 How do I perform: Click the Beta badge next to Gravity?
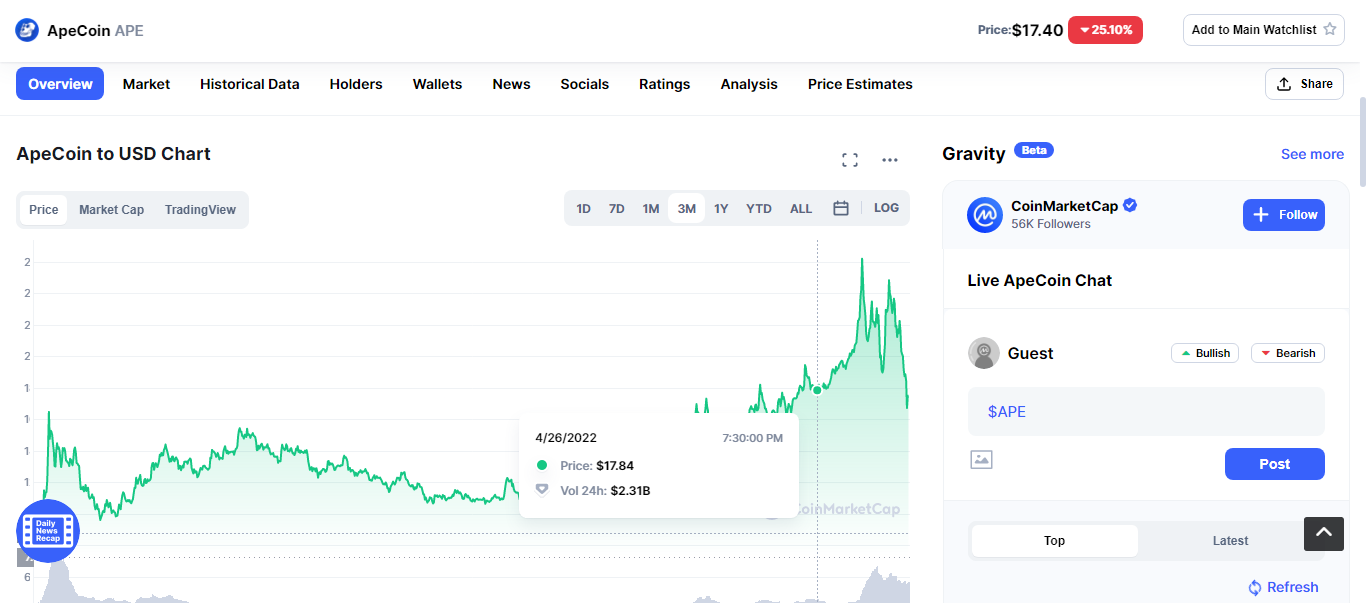point(1034,150)
